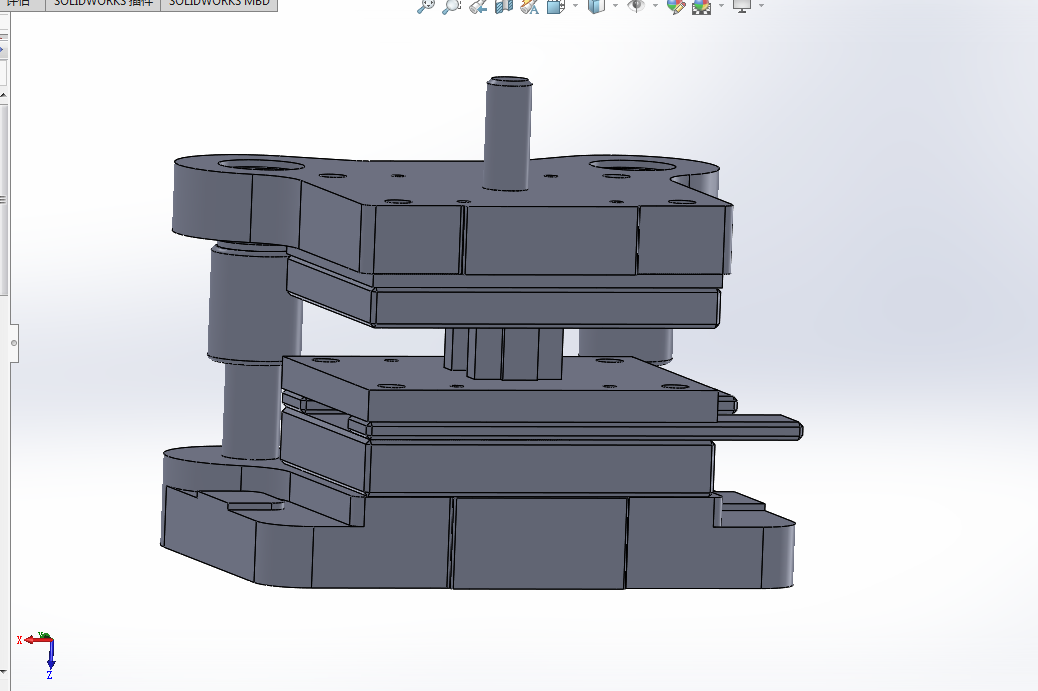
Task: Toggle the Hide/Show Items eye icon
Action: click(x=636, y=6)
